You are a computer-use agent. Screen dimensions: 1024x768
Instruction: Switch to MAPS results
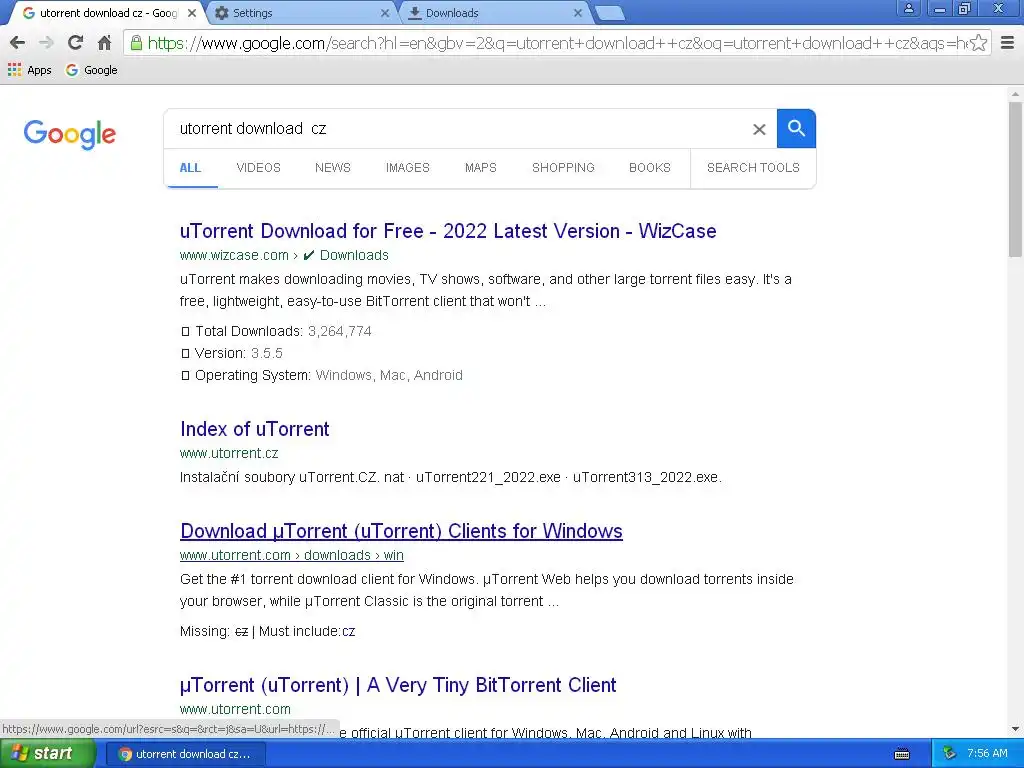click(x=481, y=168)
